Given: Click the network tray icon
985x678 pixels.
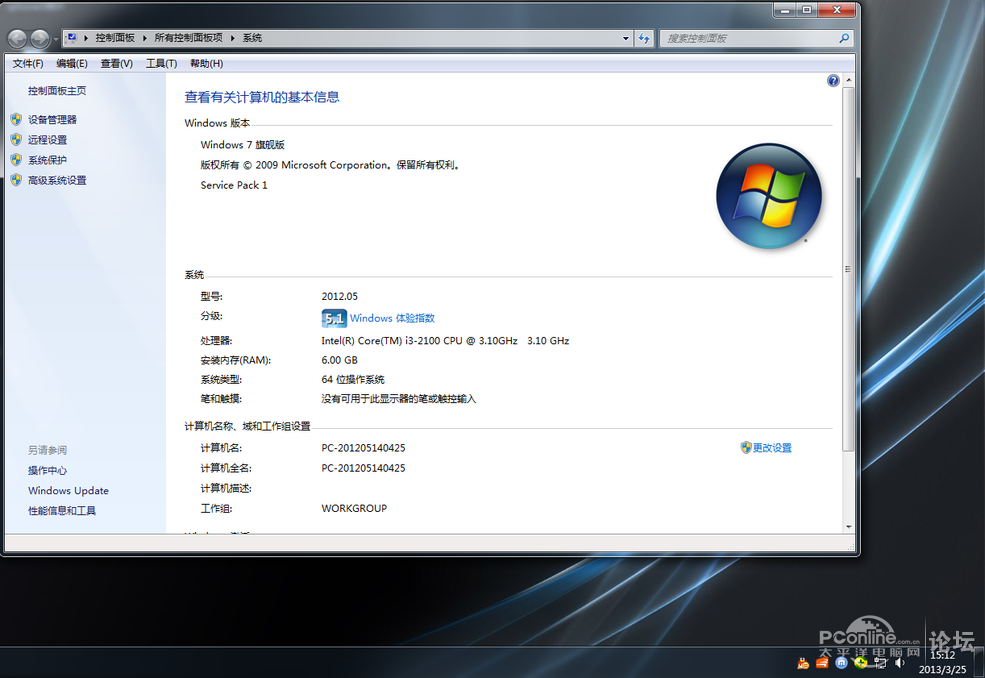Looking at the screenshot, I should coord(880,663).
